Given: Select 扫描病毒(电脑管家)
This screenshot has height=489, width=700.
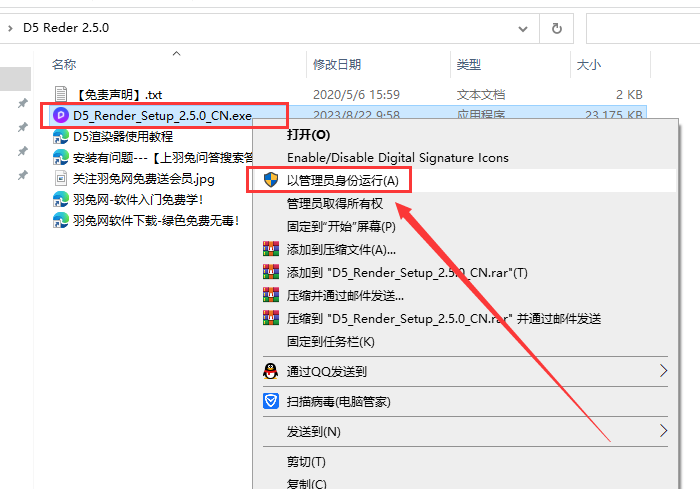Looking at the screenshot, I should point(339,401).
